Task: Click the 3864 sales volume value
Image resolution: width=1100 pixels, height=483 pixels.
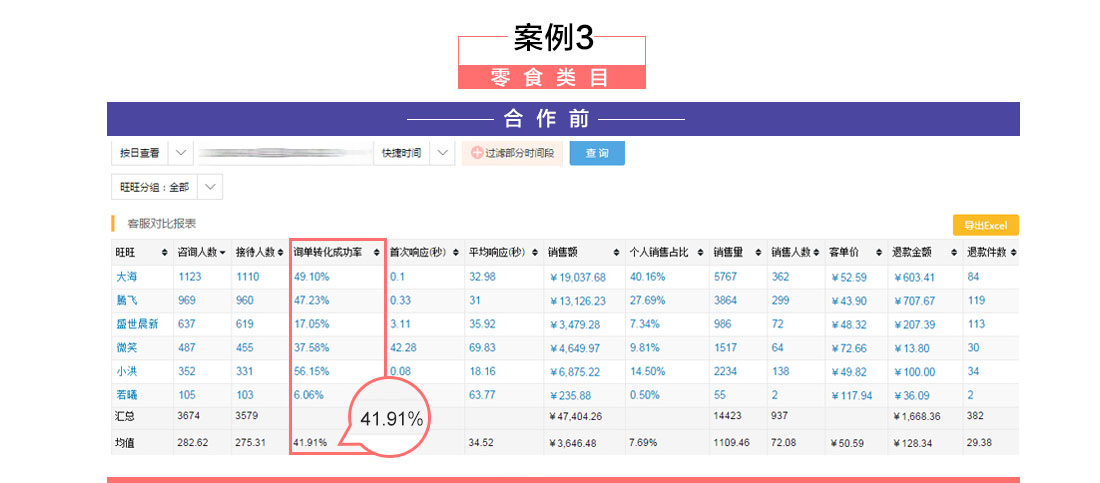Action: [x=725, y=300]
